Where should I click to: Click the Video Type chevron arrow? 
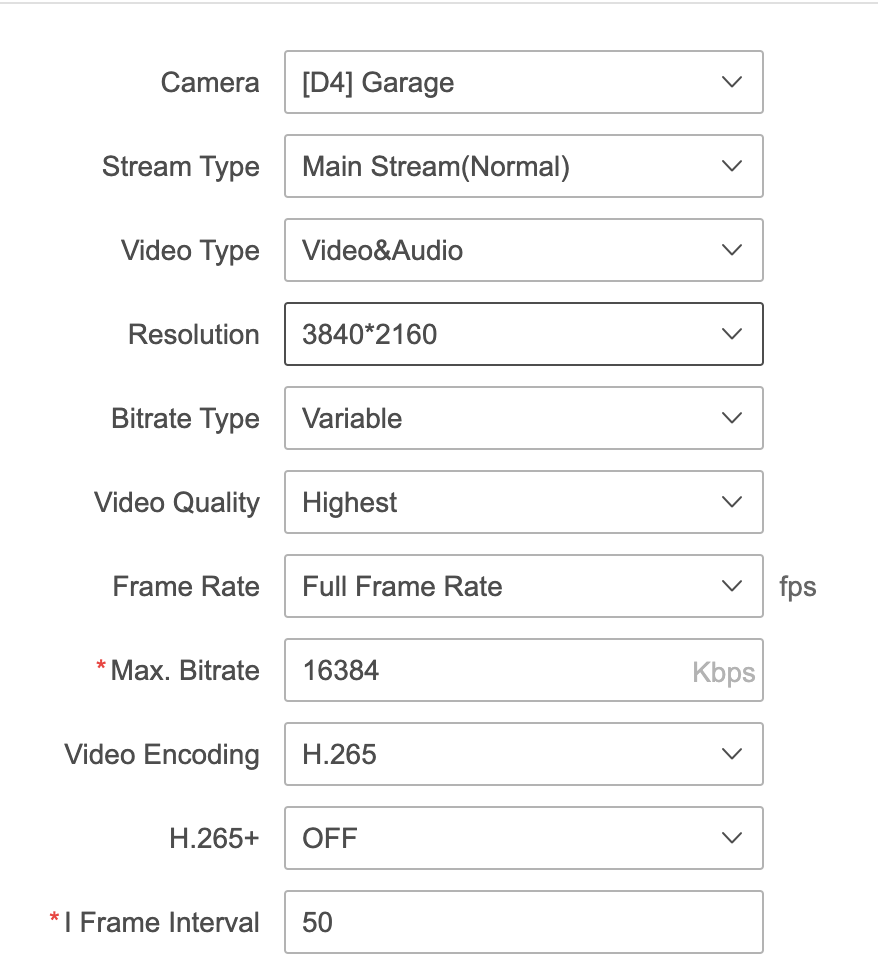[x=732, y=250]
